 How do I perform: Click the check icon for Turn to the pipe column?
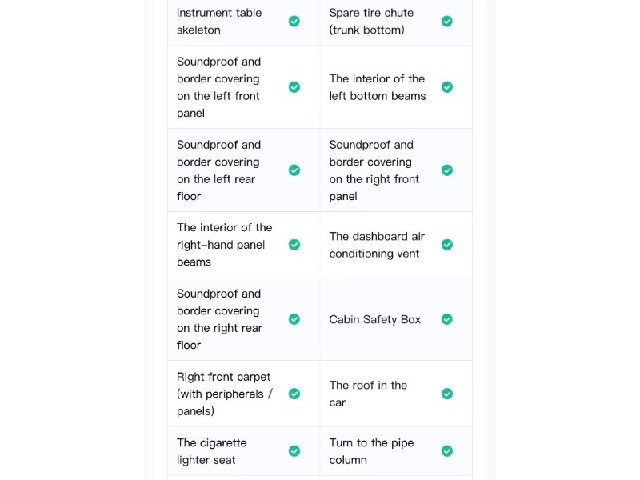point(447,451)
